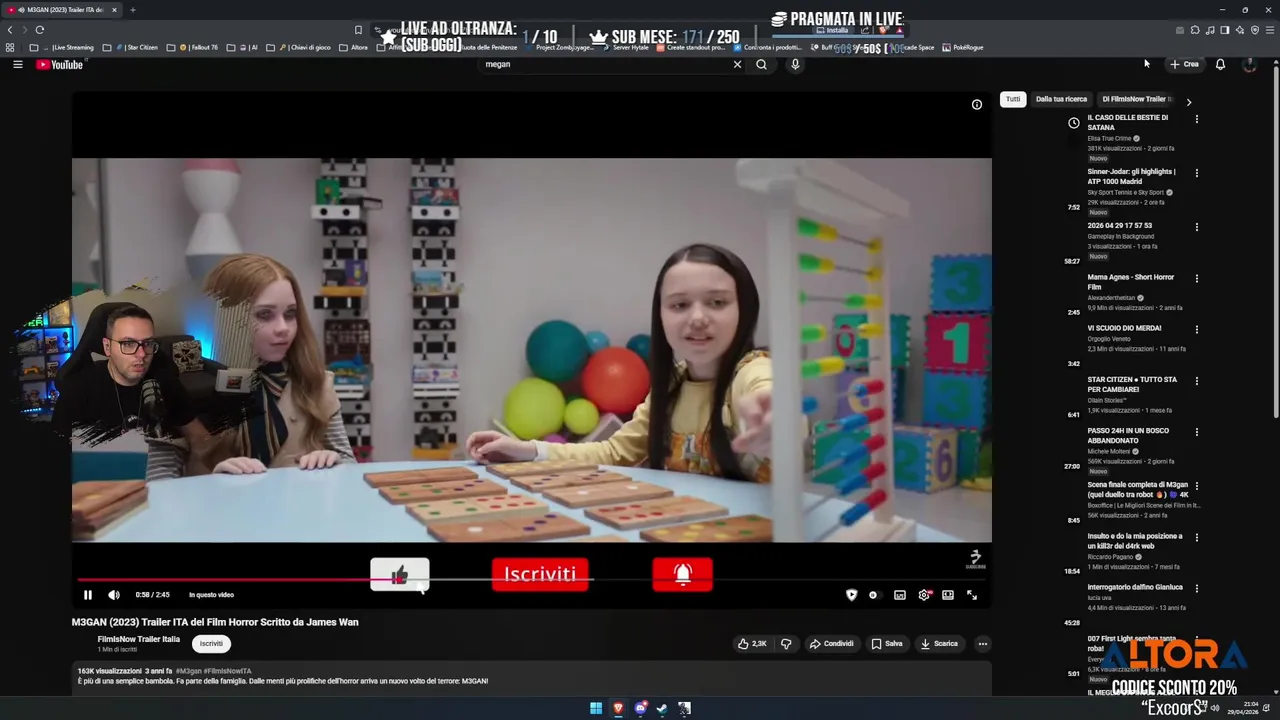The width and height of the screenshot is (1280, 720).
Task: Select the Dalla tua ricerca chip
Action: [x=1061, y=99]
